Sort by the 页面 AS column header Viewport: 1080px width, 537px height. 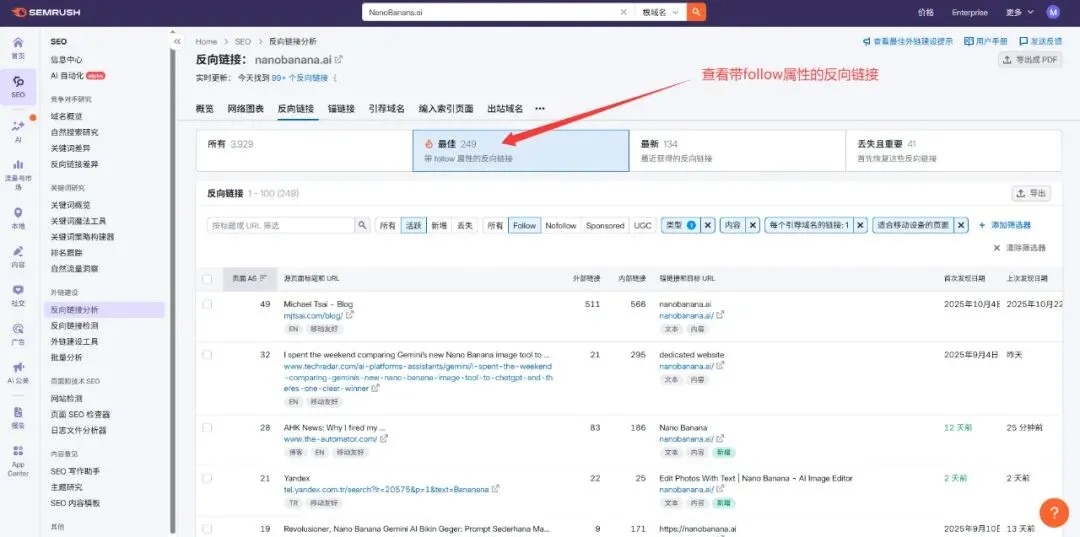tap(249, 278)
